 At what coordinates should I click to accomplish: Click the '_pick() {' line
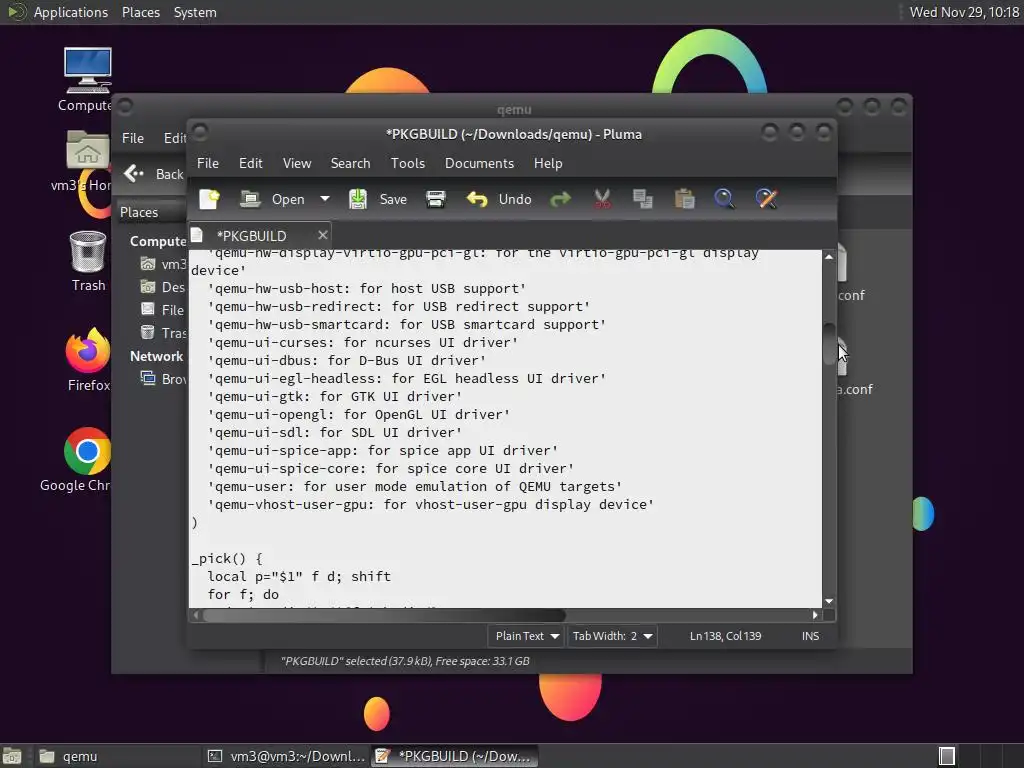227,558
